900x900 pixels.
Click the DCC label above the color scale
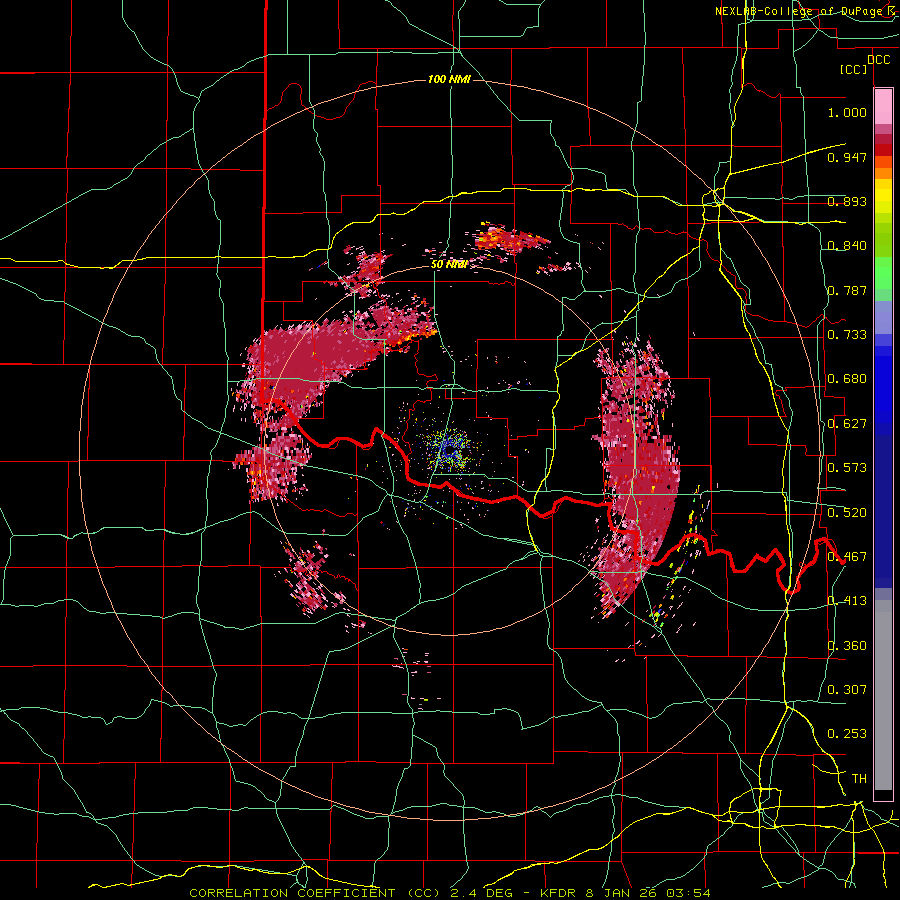(x=878, y=60)
